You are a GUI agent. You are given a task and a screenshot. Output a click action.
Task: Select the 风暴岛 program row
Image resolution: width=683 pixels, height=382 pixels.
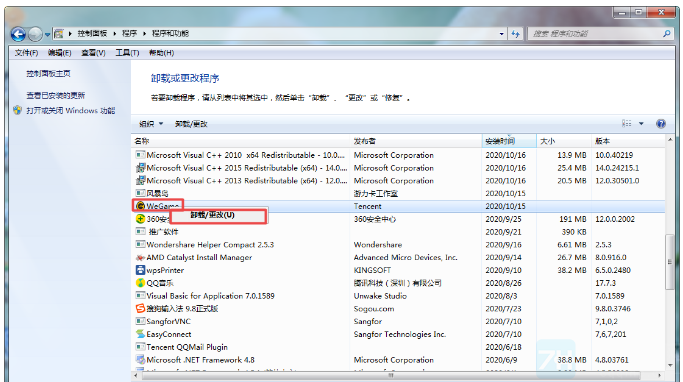pyautogui.click(x=398, y=193)
